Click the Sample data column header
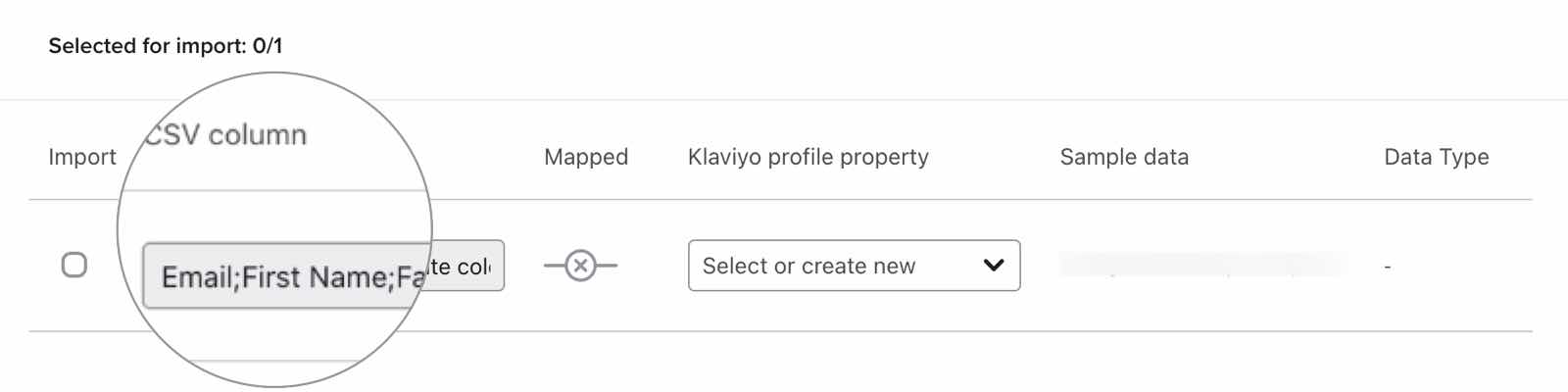This screenshot has width=1568, height=392. coord(1124,157)
